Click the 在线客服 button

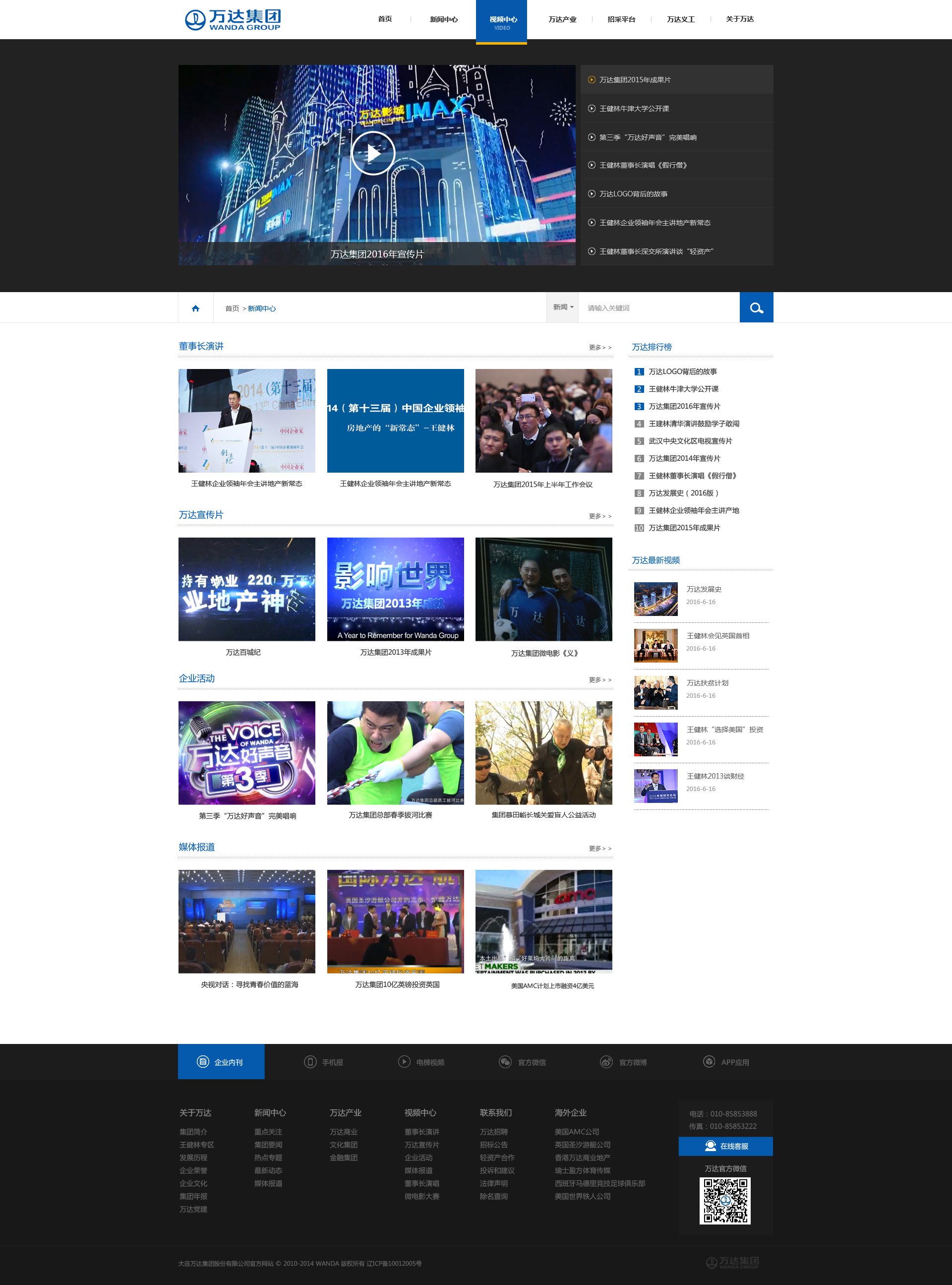pos(725,1146)
